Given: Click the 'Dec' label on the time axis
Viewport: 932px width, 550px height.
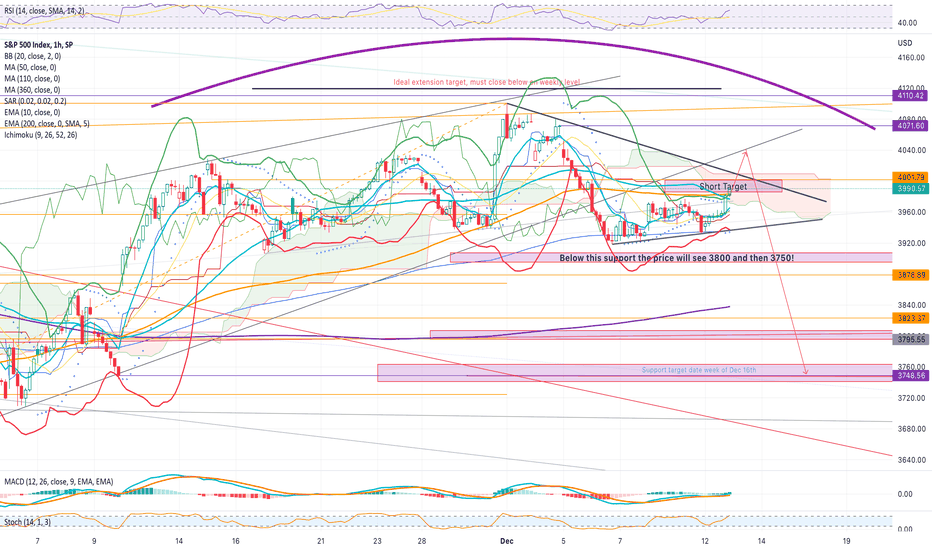Looking at the screenshot, I should pos(506,541).
